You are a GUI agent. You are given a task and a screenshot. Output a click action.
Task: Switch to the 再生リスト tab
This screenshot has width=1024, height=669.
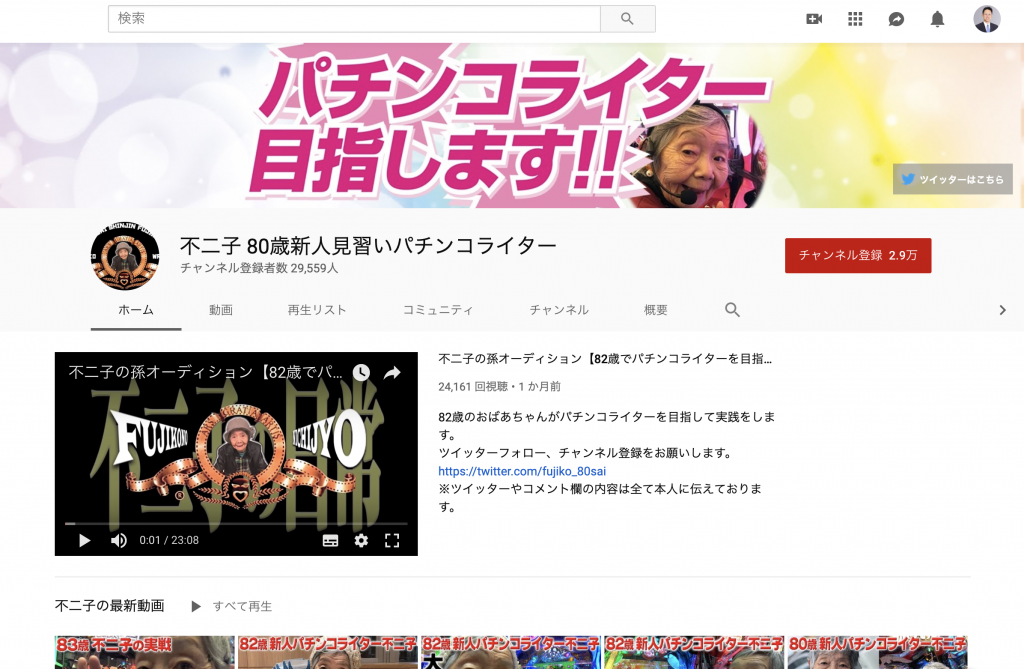317,310
